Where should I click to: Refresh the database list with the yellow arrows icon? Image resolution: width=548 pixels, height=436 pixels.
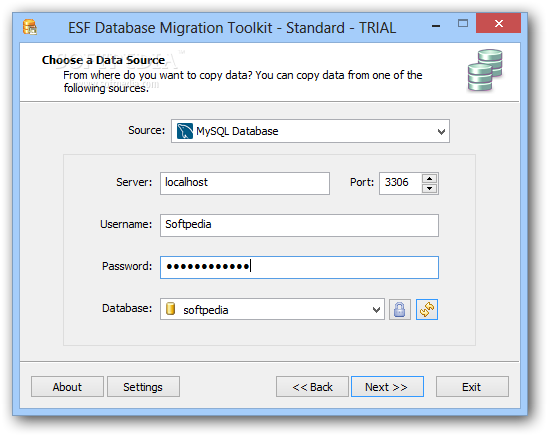(427, 310)
